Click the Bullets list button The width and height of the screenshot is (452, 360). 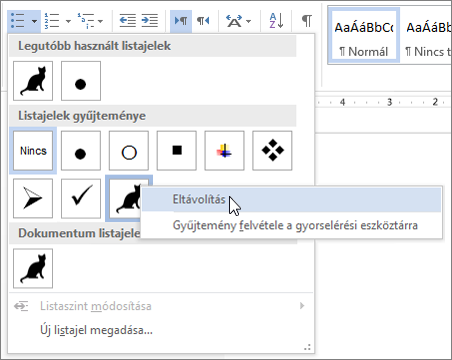click(18, 21)
